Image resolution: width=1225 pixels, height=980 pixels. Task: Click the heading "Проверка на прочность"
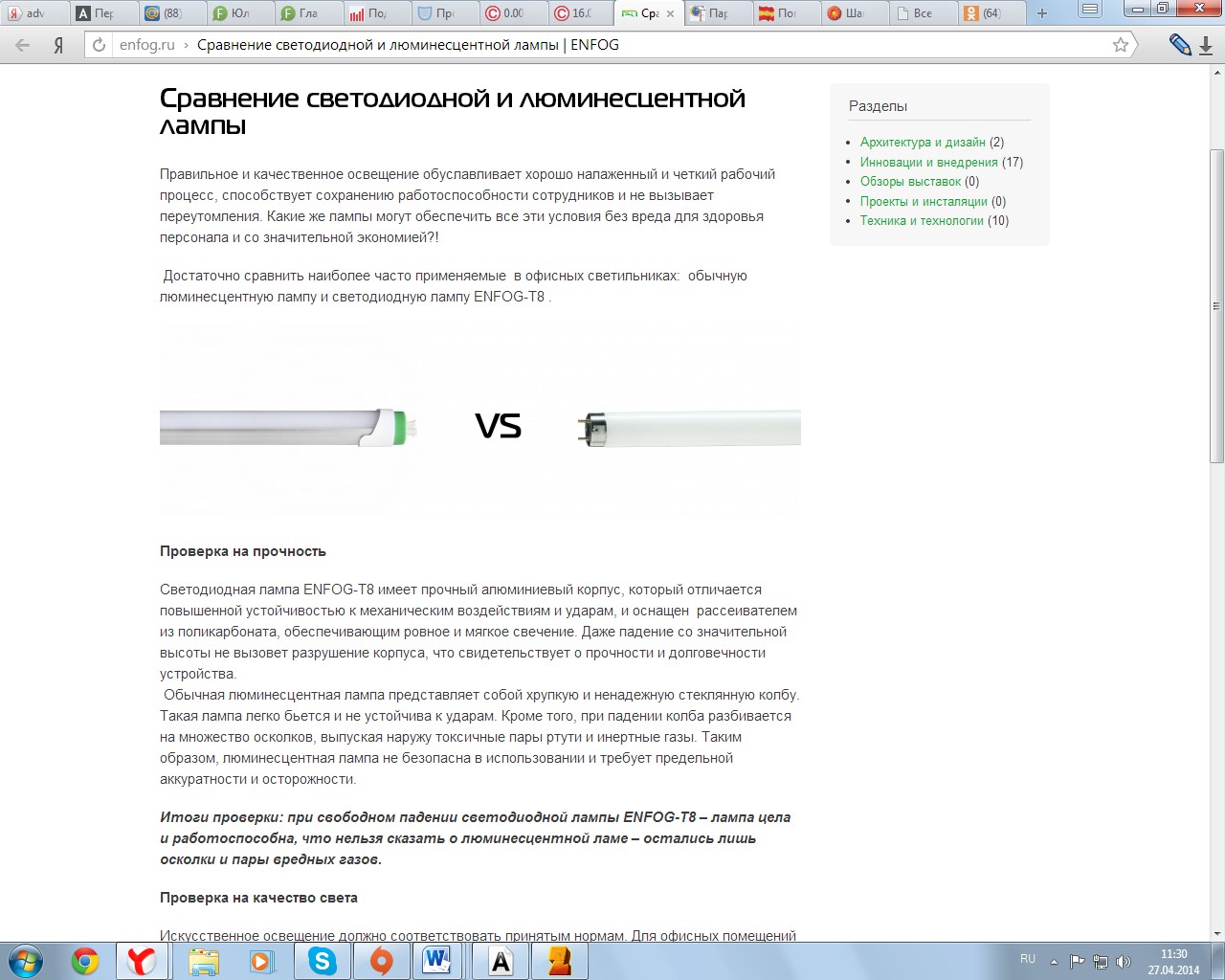[243, 551]
